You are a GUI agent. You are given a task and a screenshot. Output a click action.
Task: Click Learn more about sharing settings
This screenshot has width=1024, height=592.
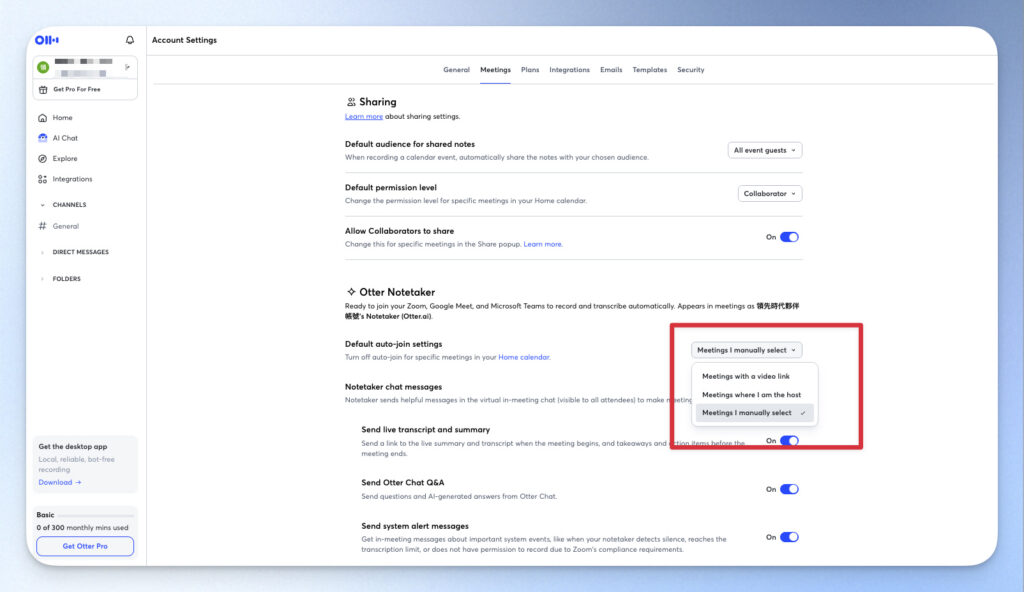point(364,116)
